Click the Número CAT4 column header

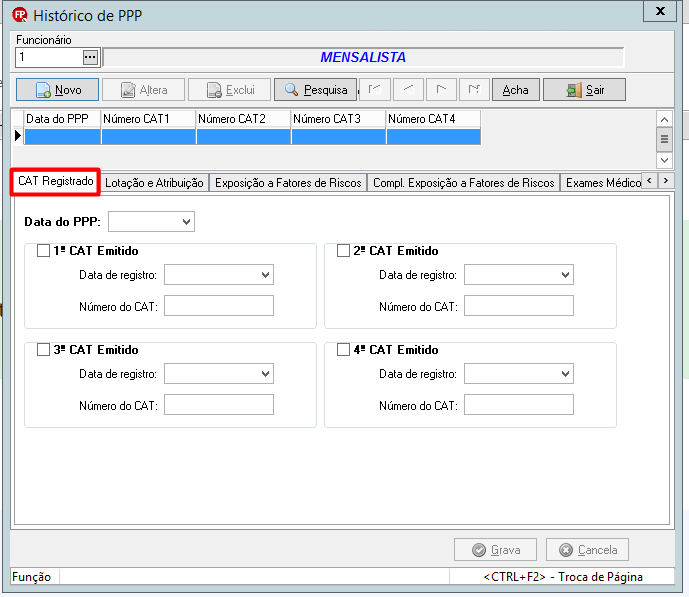pos(433,119)
